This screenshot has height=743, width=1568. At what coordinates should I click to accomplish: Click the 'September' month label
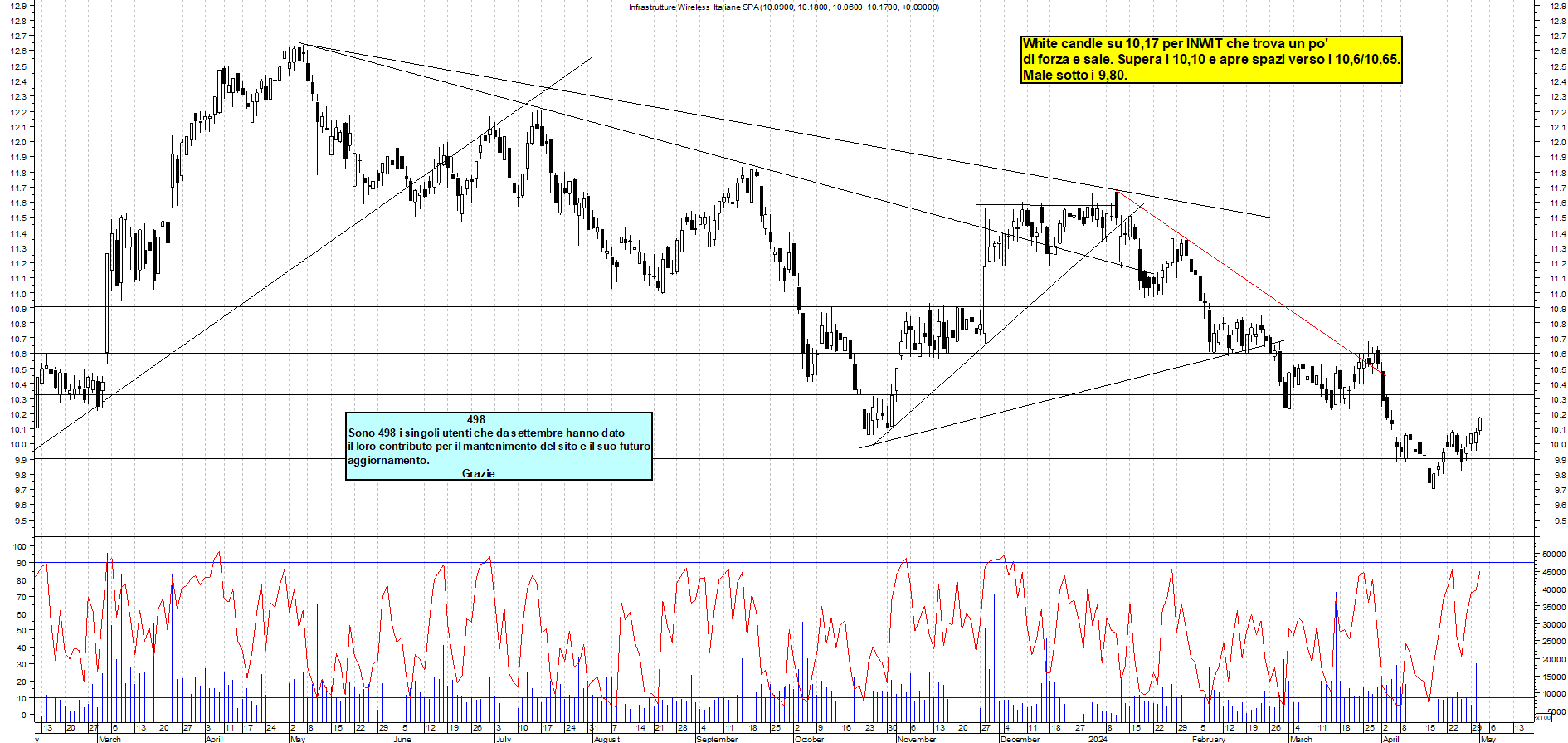[717, 739]
